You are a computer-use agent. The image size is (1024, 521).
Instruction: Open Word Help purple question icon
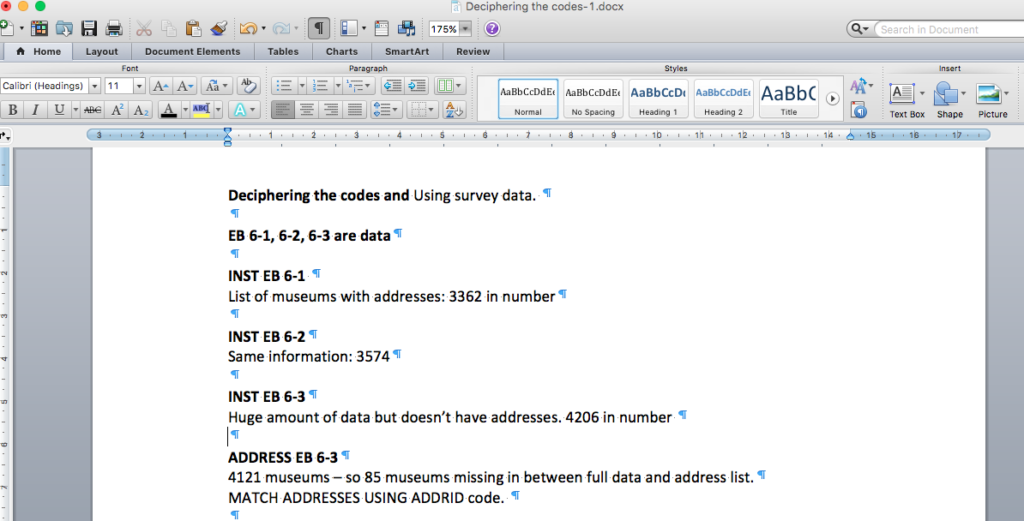[492, 29]
